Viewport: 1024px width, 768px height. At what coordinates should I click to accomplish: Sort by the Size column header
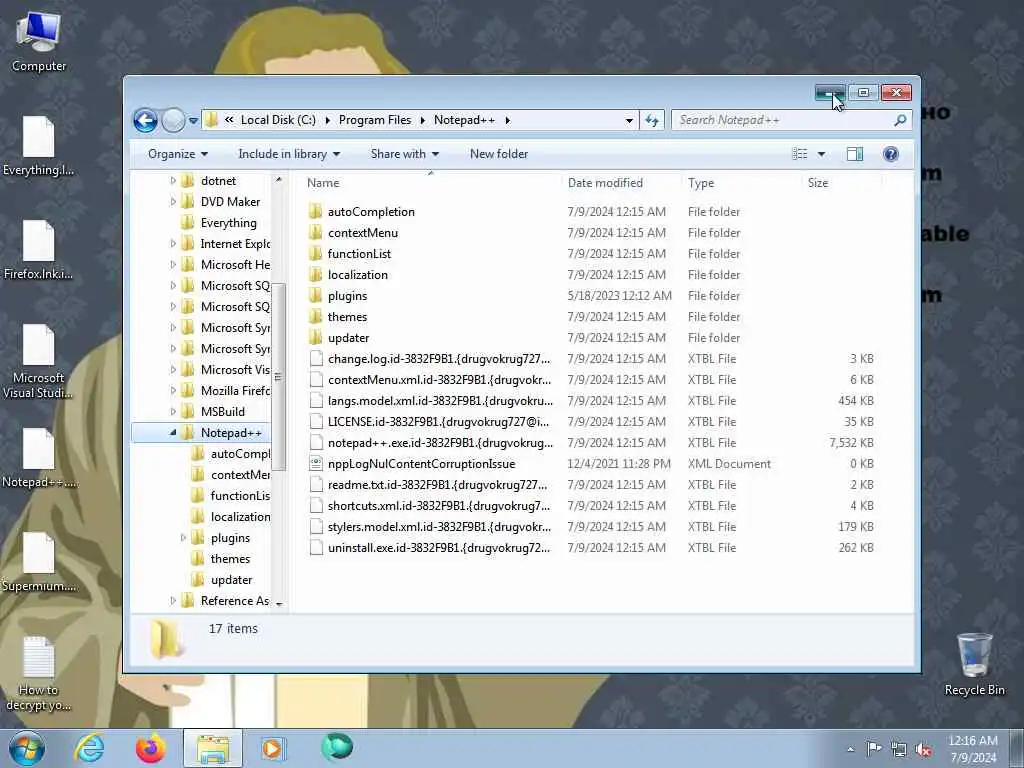point(818,183)
